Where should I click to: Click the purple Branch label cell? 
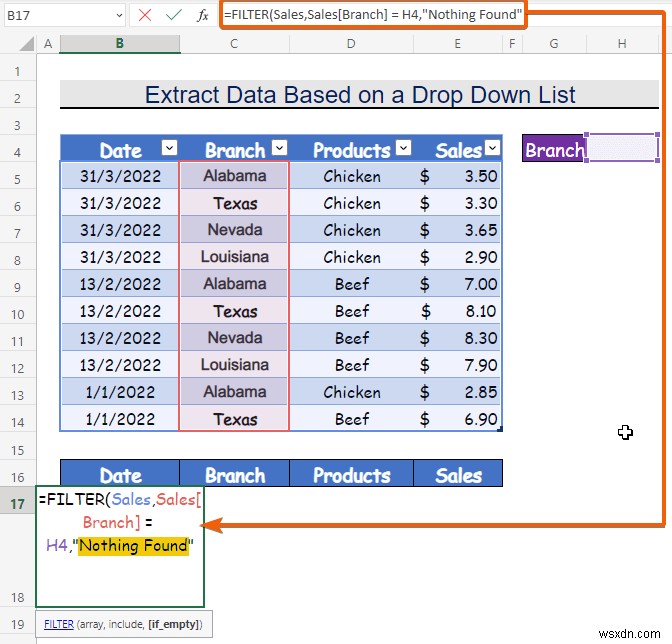[x=554, y=149]
